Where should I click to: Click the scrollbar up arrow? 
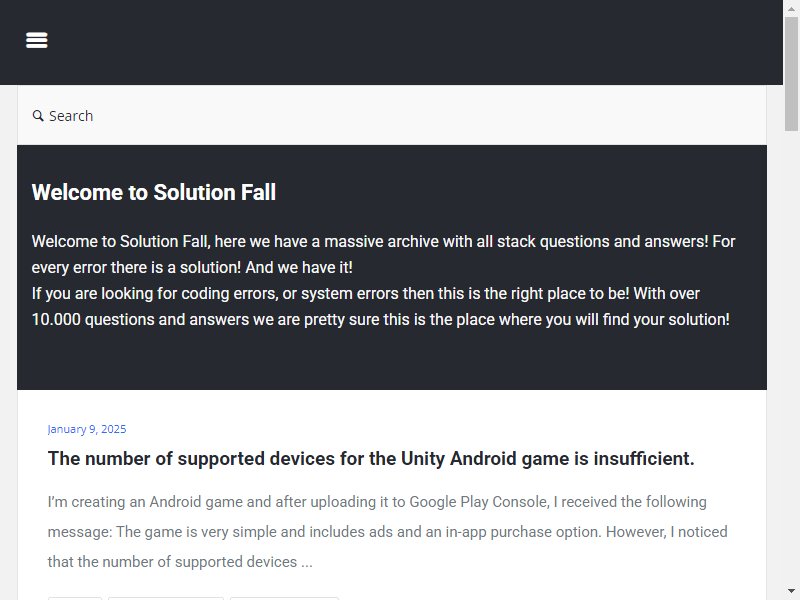click(791, 9)
